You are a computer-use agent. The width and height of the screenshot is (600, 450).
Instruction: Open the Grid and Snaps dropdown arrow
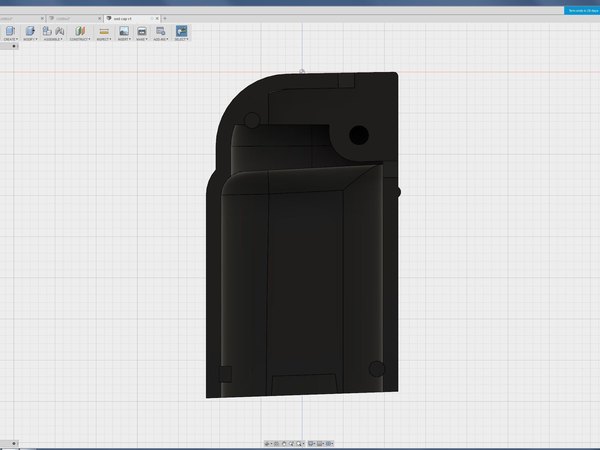[x=323, y=443]
